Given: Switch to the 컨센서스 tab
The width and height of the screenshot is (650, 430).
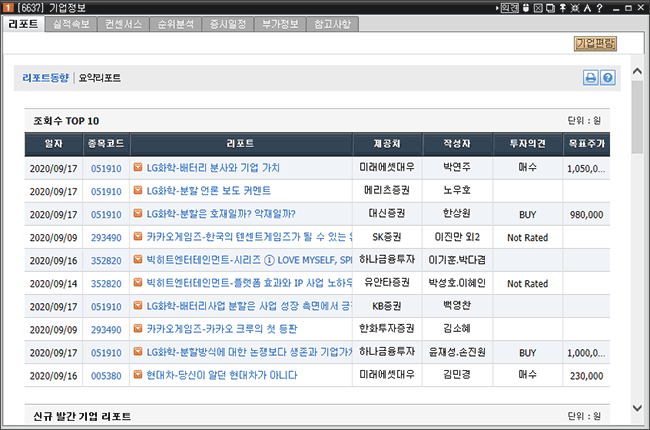Looking at the screenshot, I should (124, 24).
